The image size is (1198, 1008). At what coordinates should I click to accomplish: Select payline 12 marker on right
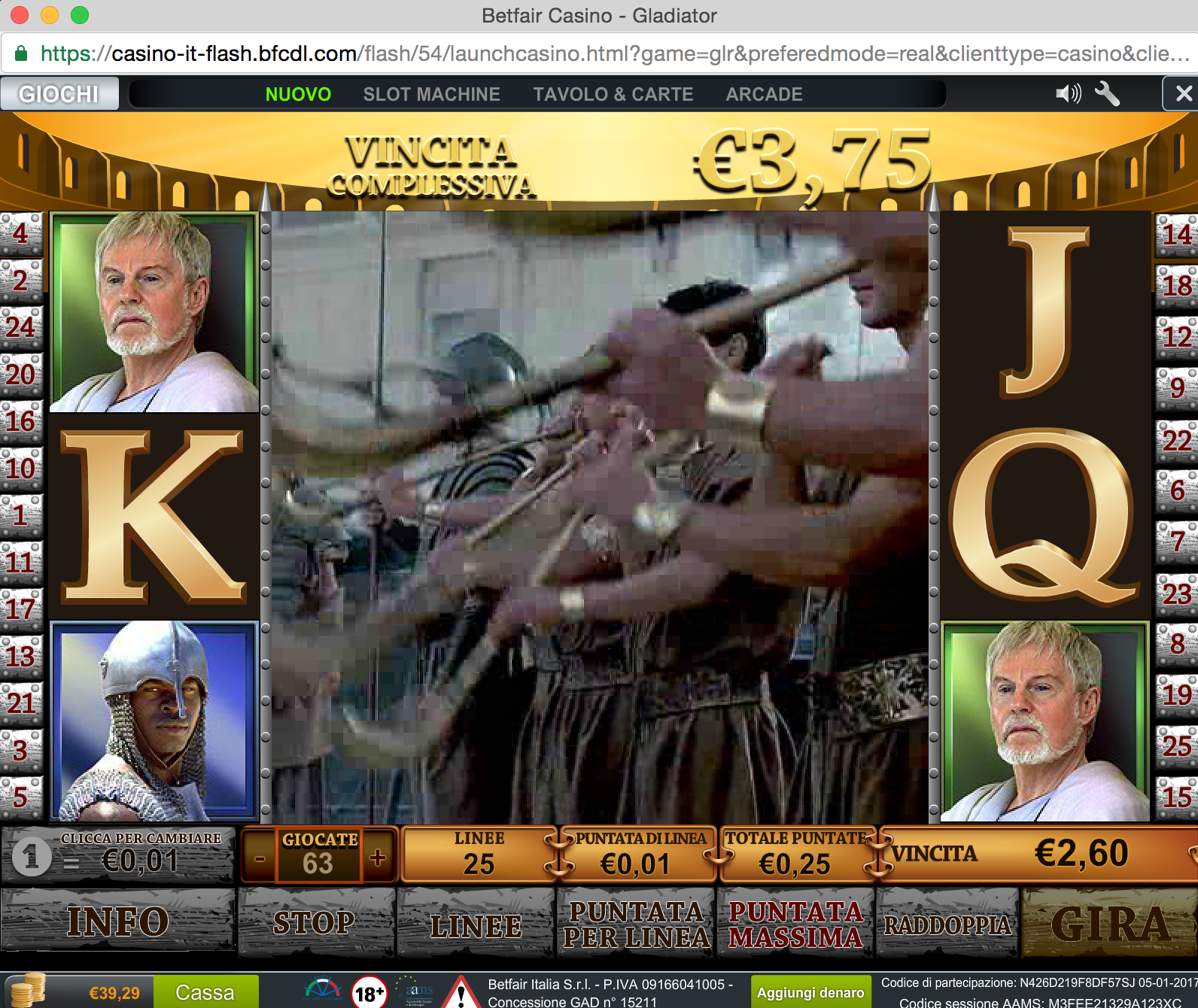click(1177, 337)
